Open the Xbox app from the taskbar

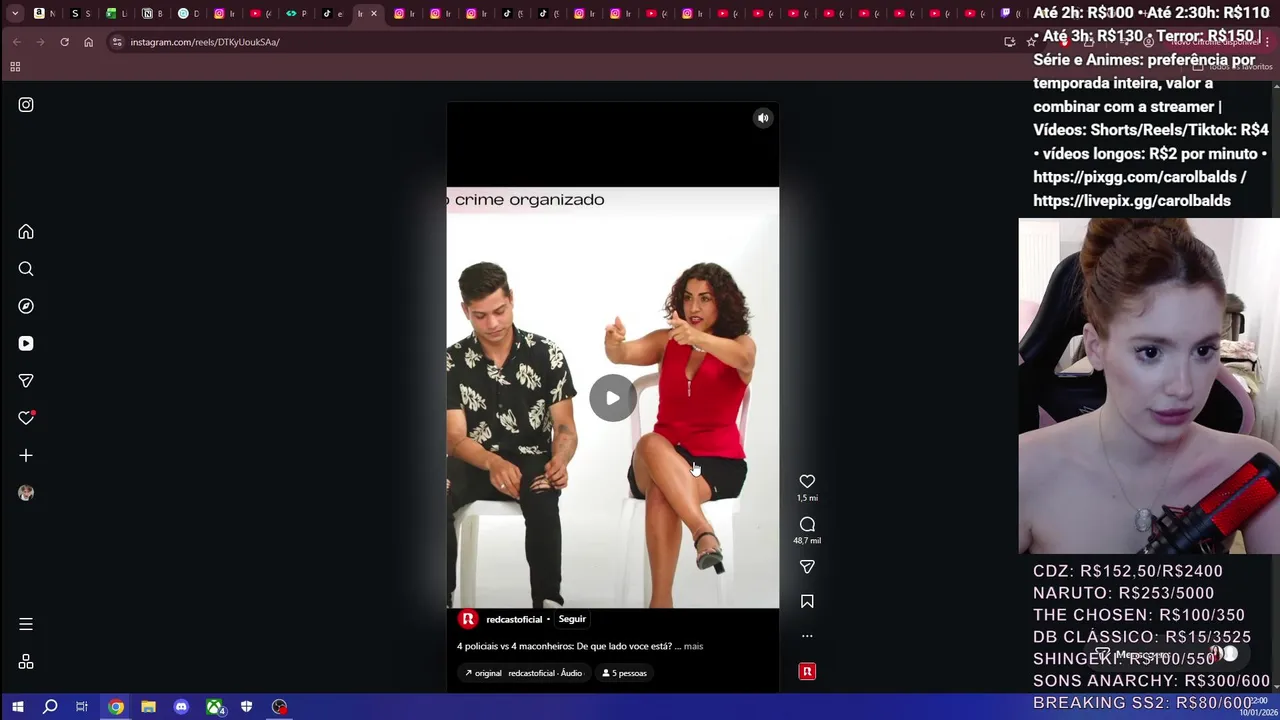click(x=214, y=707)
